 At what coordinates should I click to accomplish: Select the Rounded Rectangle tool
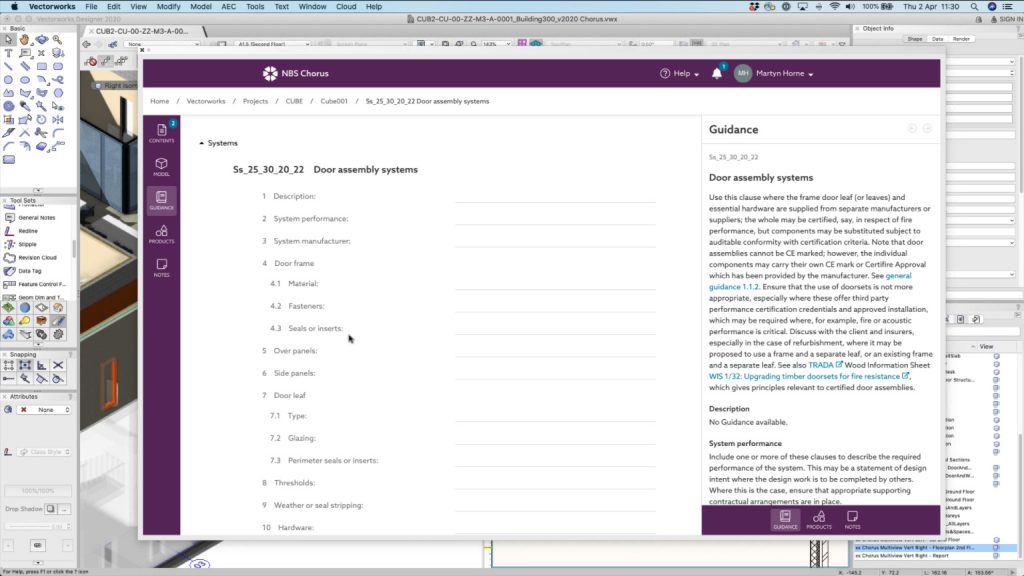click(58, 66)
